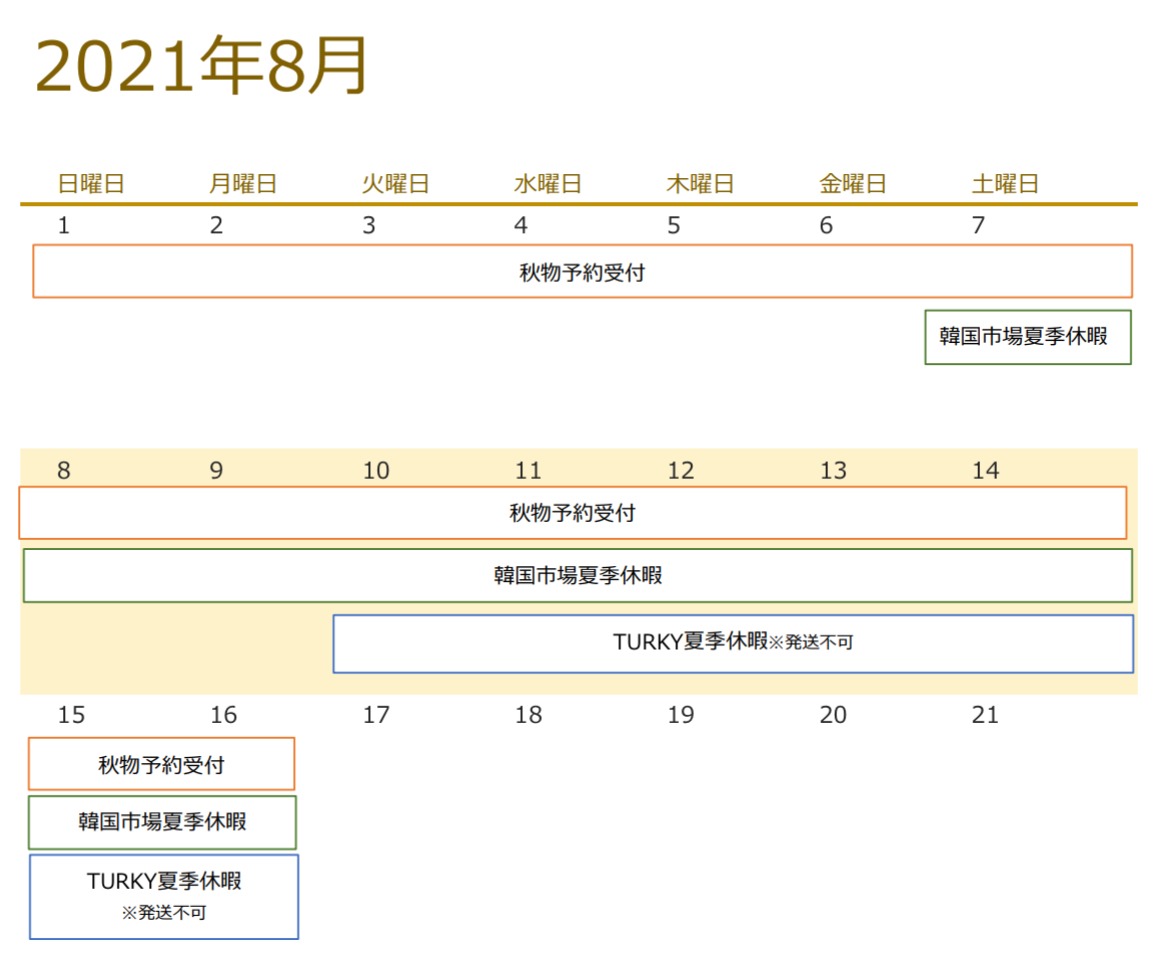Open 韓国市場夏季休暇 event on 15–16

pyautogui.click(x=163, y=823)
